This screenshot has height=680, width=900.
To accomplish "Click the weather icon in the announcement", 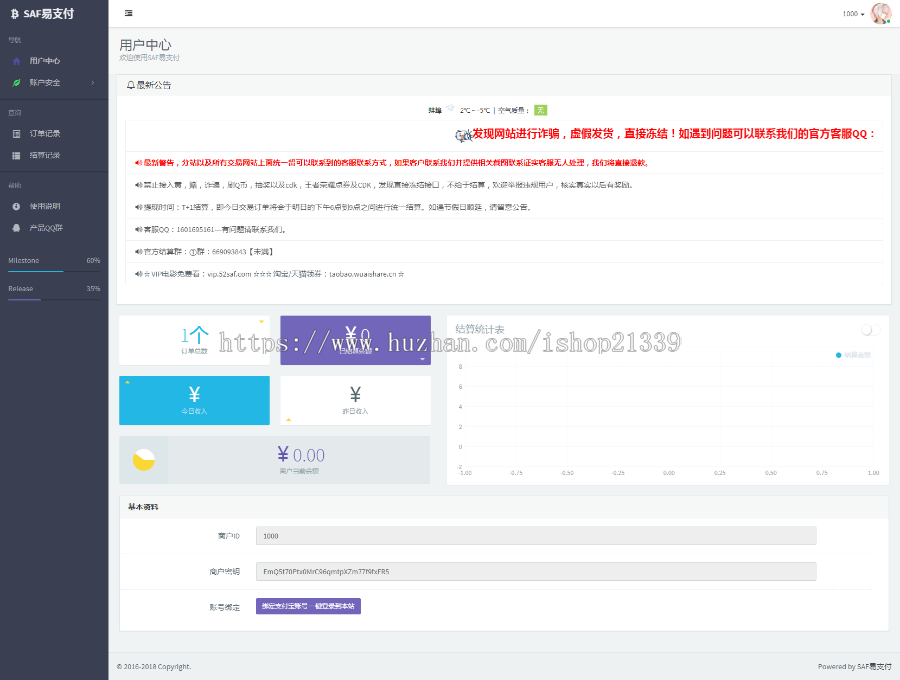I will 450,108.
